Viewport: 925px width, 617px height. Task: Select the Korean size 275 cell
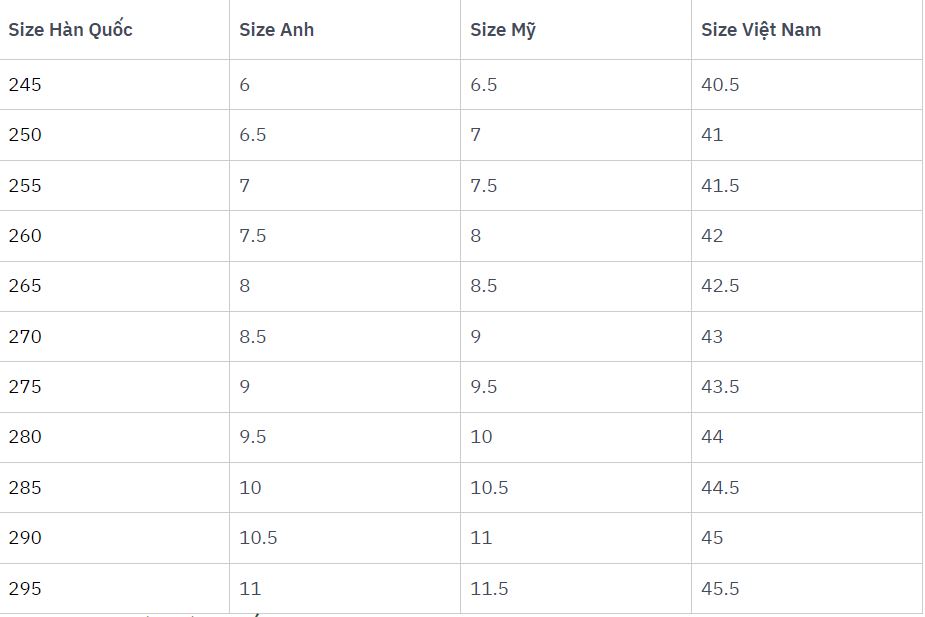click(25, 387)
